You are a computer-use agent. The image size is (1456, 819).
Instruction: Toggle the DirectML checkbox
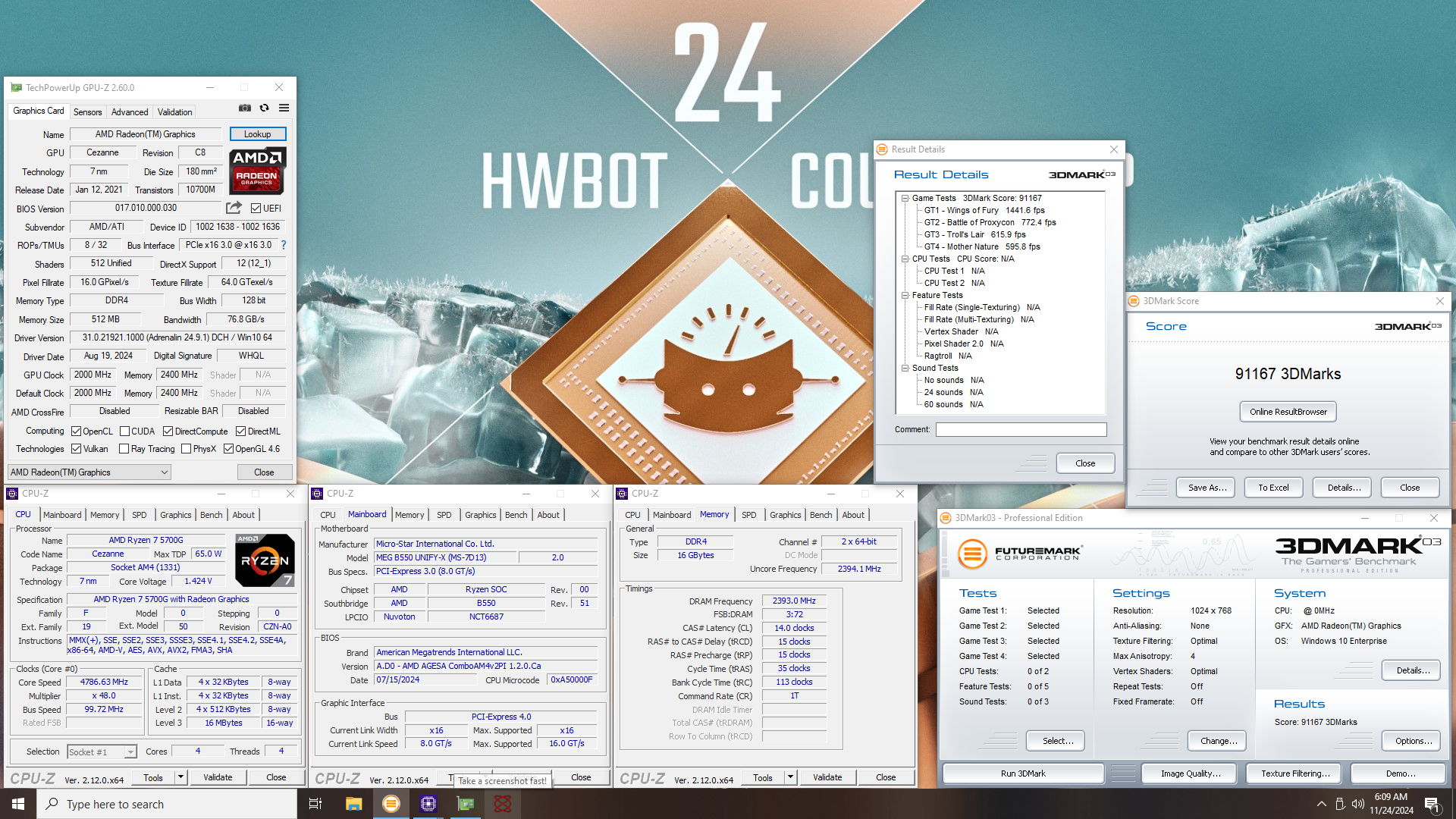pos(240,431)
